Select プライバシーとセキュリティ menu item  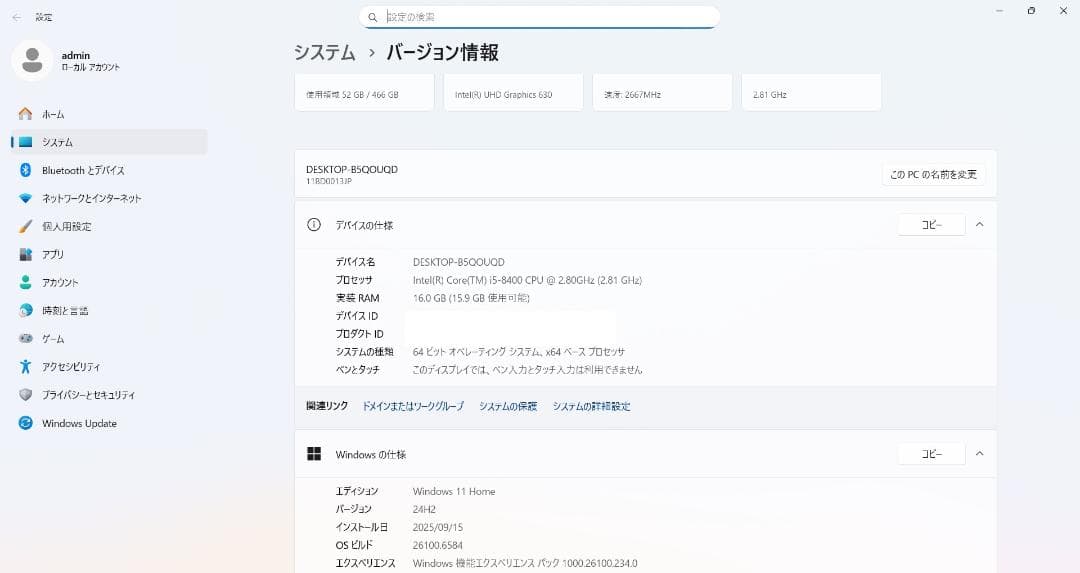click(109, 395)
